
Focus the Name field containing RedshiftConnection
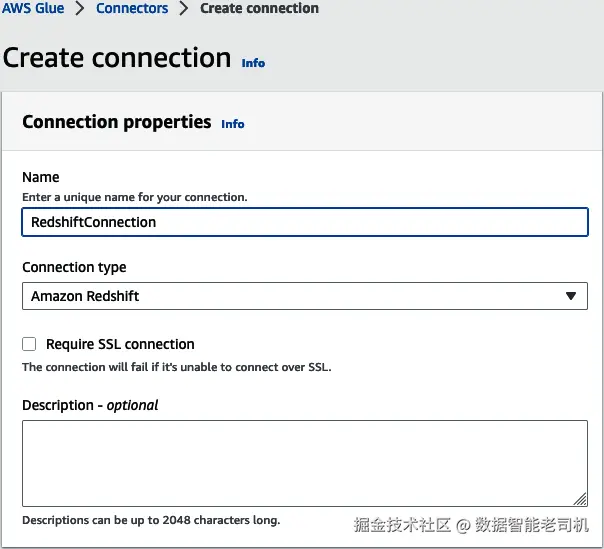[x=304, y=222]
